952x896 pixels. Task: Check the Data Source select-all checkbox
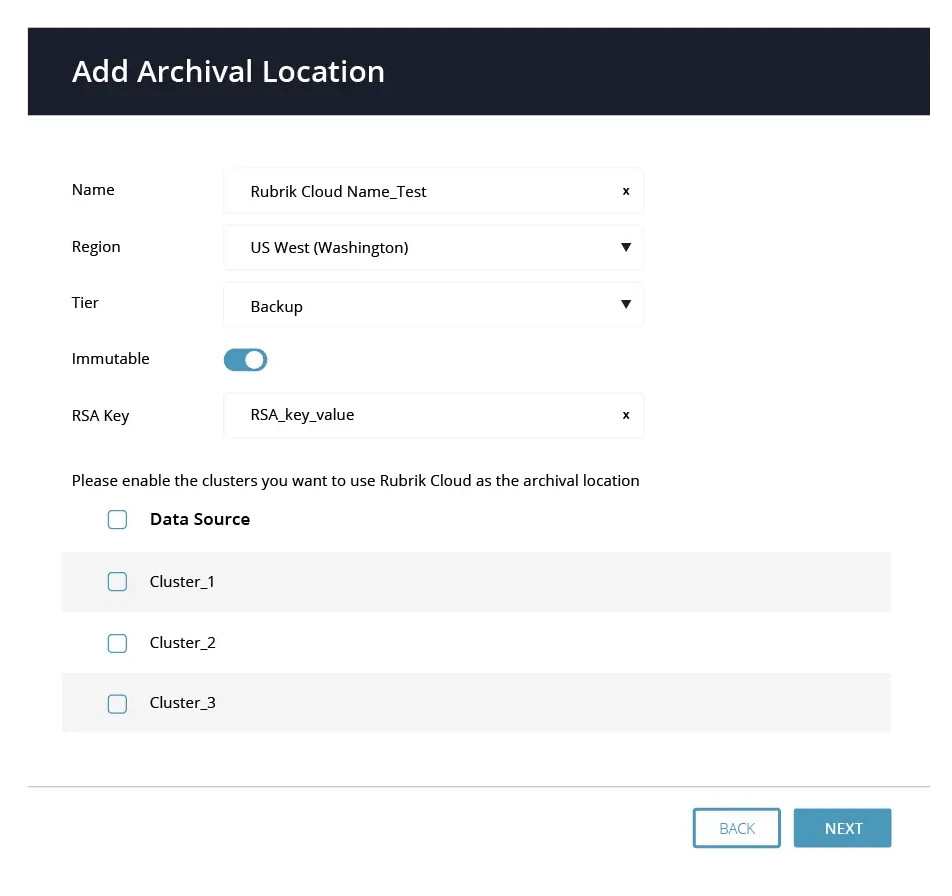point(117,520)
